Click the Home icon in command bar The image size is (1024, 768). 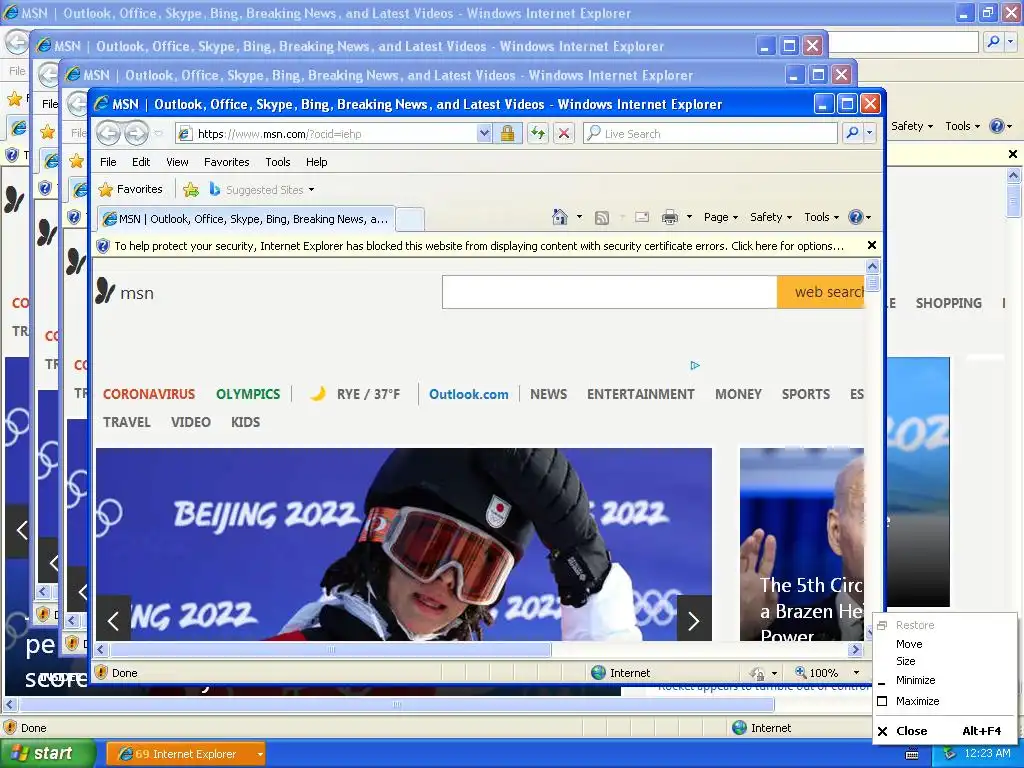coord(559,217)
